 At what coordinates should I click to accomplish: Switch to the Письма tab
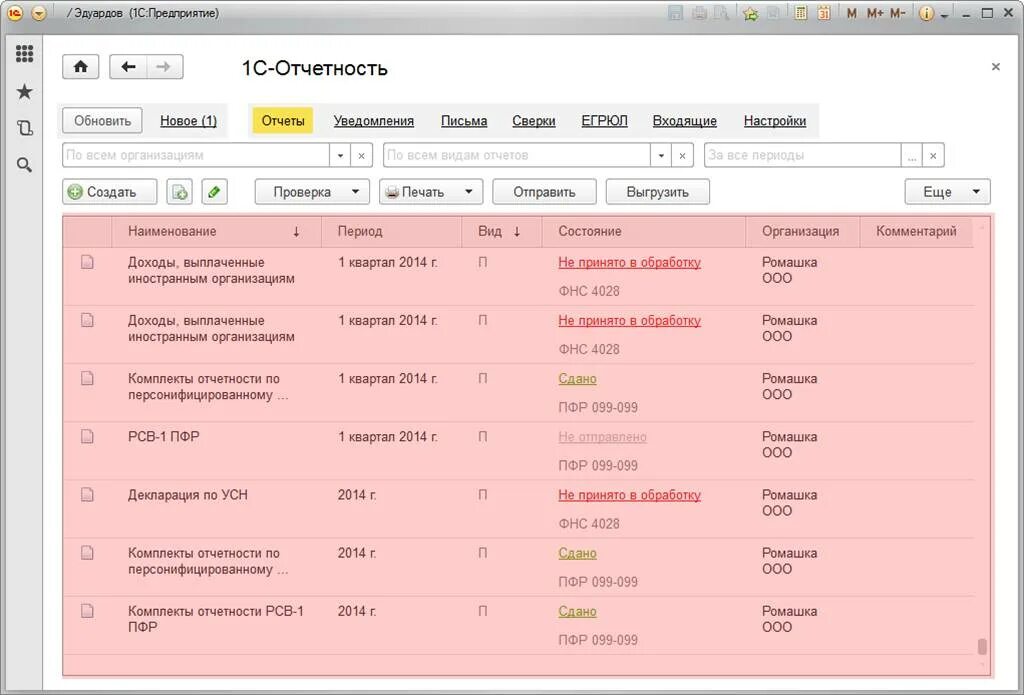pyautogui.click(x=464, y=121)
